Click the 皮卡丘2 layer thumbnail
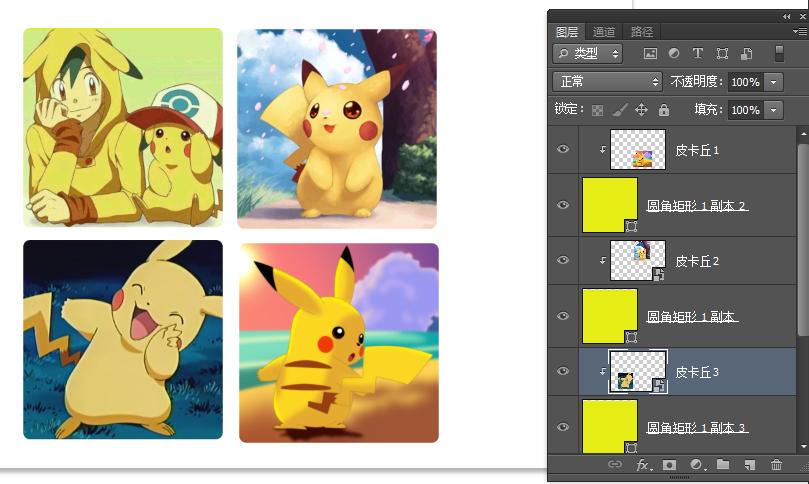Screen dimensions: 809x484 [x=638, y=261]
